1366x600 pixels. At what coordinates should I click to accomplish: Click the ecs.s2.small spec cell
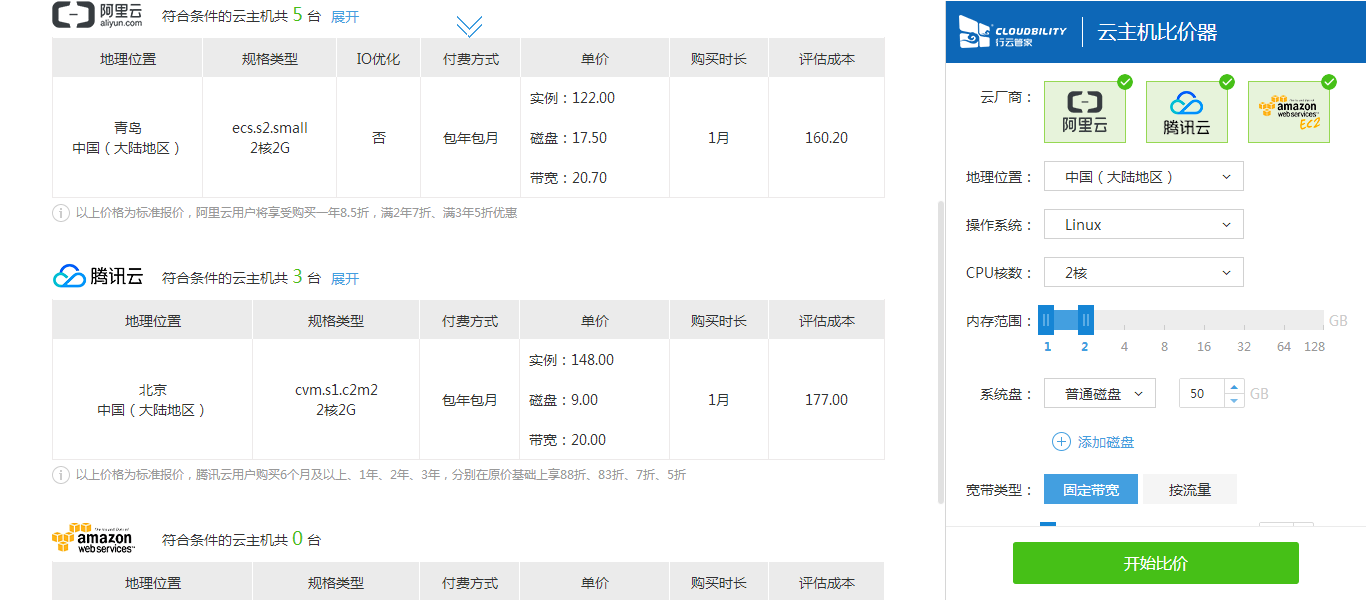270,138
